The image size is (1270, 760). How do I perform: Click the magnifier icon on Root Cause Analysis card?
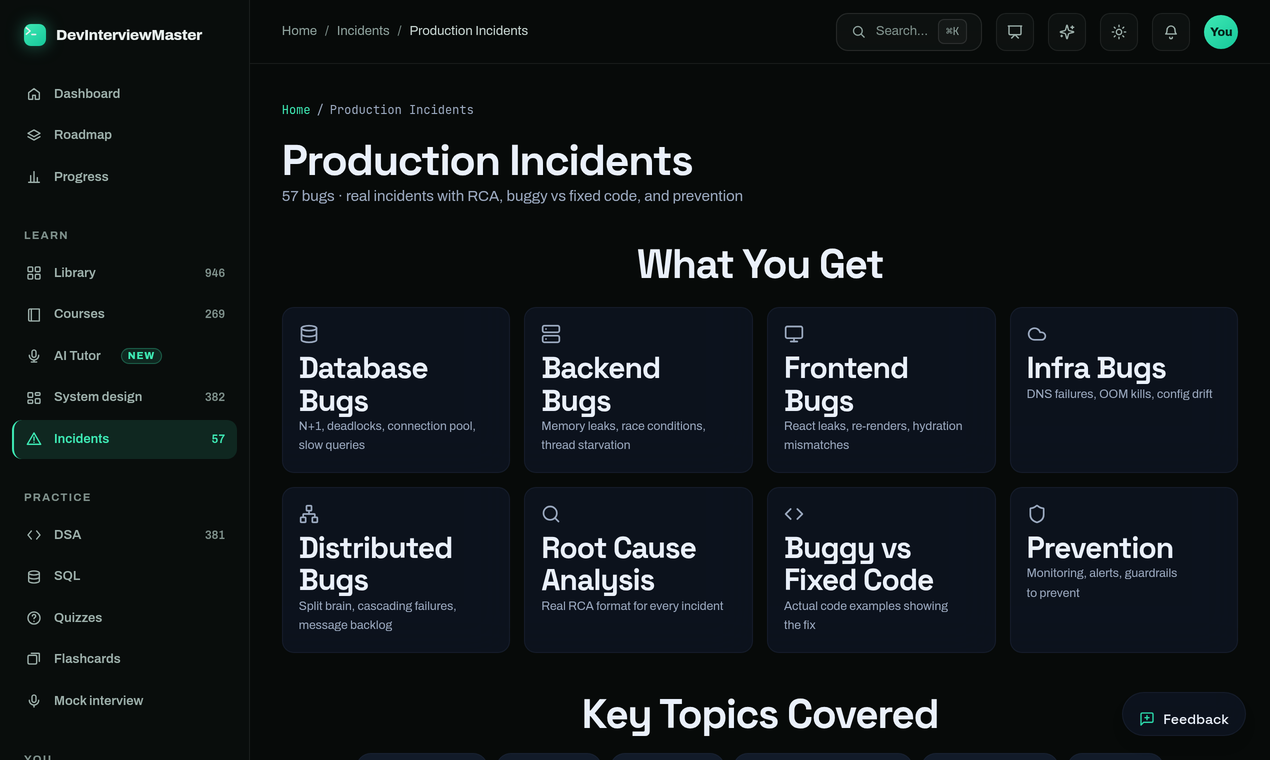pos(551,514)
